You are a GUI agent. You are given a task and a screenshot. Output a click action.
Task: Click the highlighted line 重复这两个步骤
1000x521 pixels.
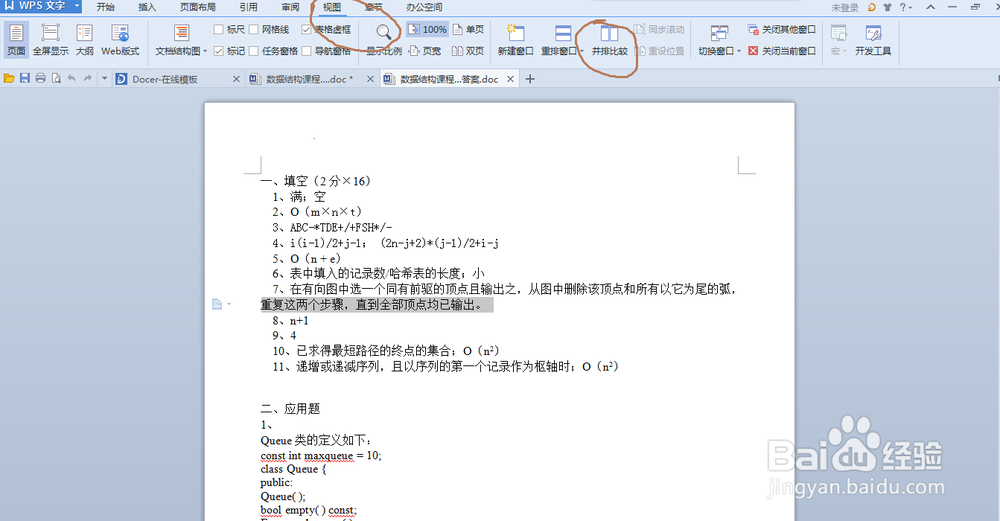[377, 305]
